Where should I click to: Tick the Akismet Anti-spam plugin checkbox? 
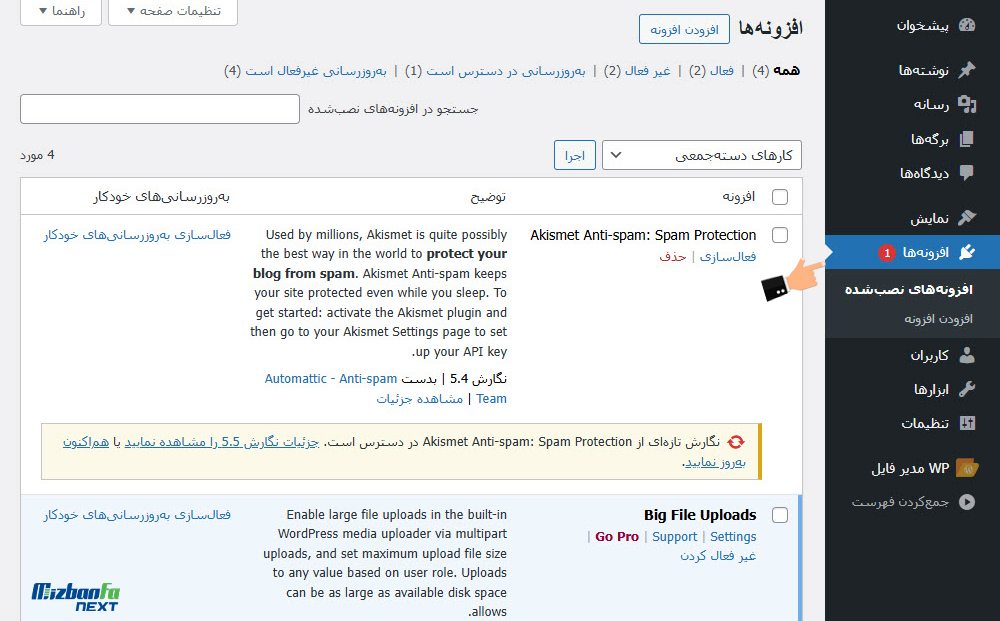[x=780, y=235]
